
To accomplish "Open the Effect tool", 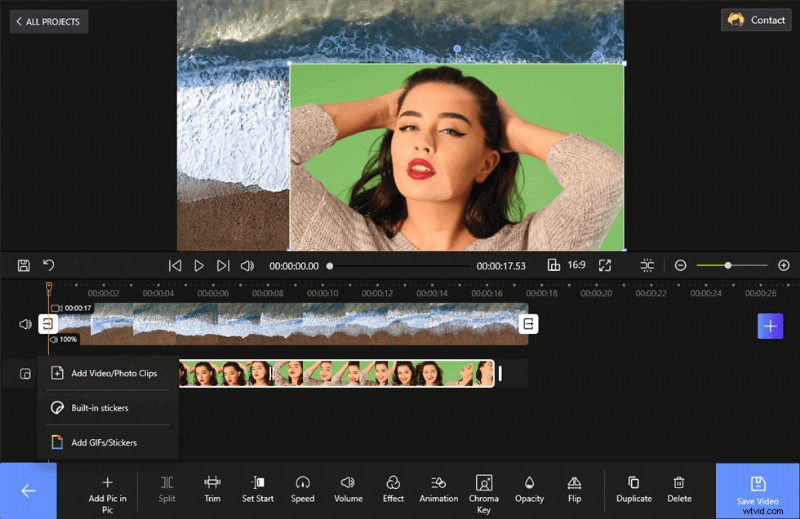I will (393, 489).
